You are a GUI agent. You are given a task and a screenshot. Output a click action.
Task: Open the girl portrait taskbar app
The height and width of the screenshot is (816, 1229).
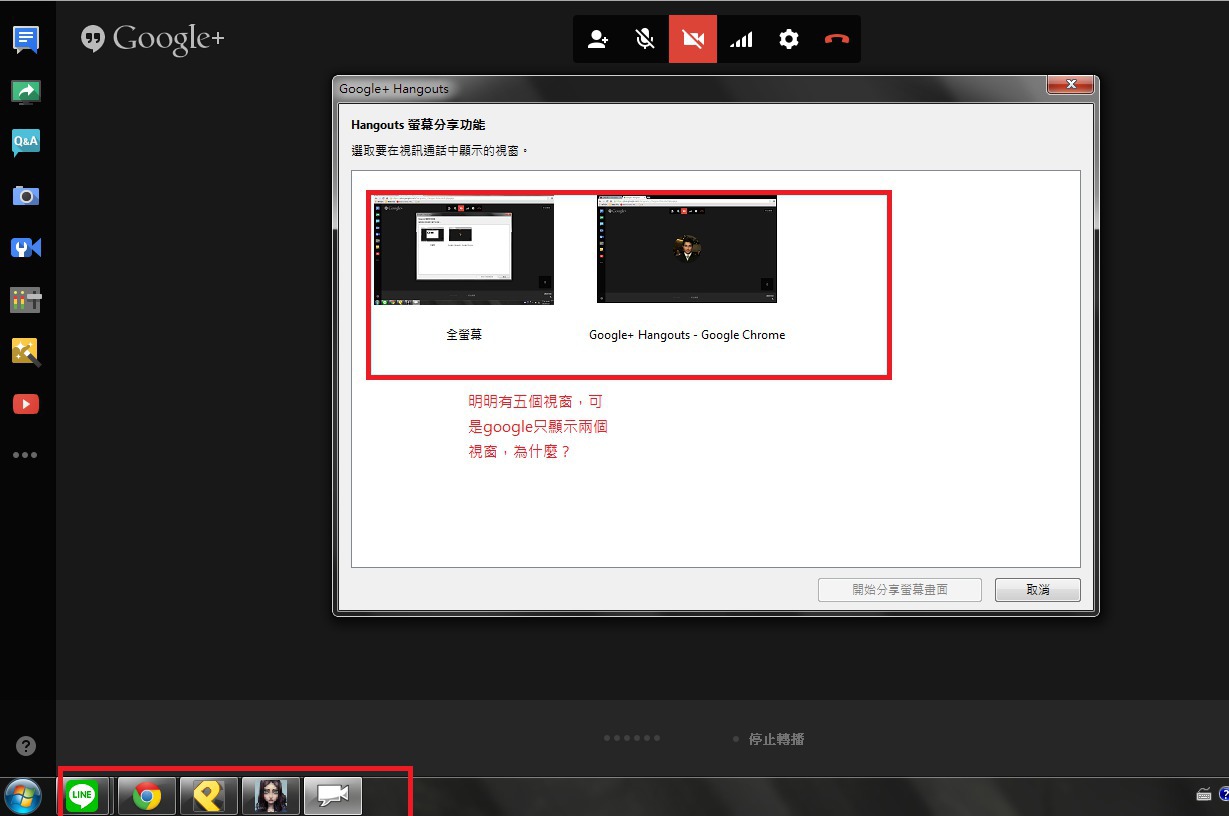[x=271, y=797]
